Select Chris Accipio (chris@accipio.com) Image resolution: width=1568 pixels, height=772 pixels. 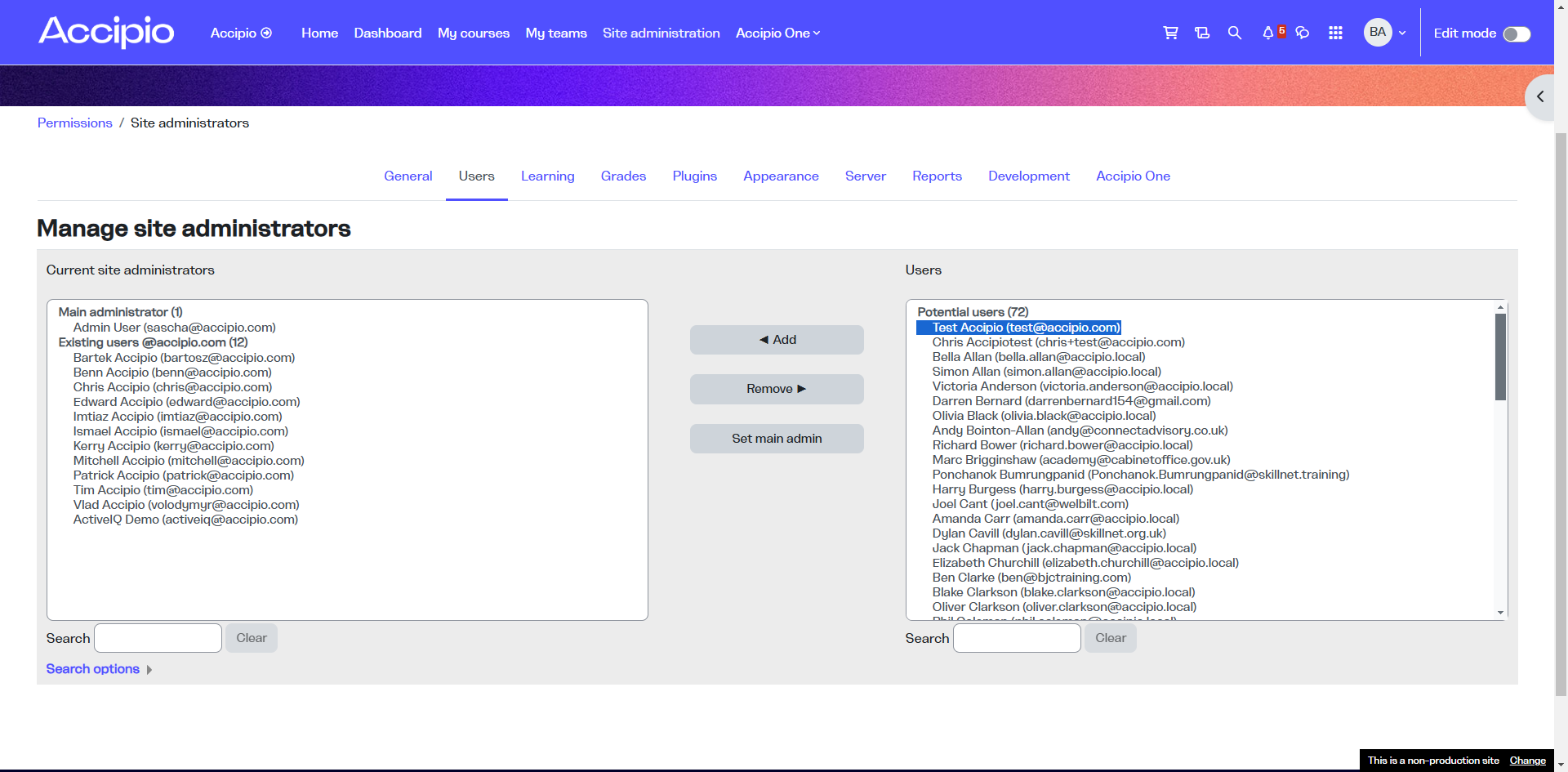pyautogui.click(x=172, y=387)
